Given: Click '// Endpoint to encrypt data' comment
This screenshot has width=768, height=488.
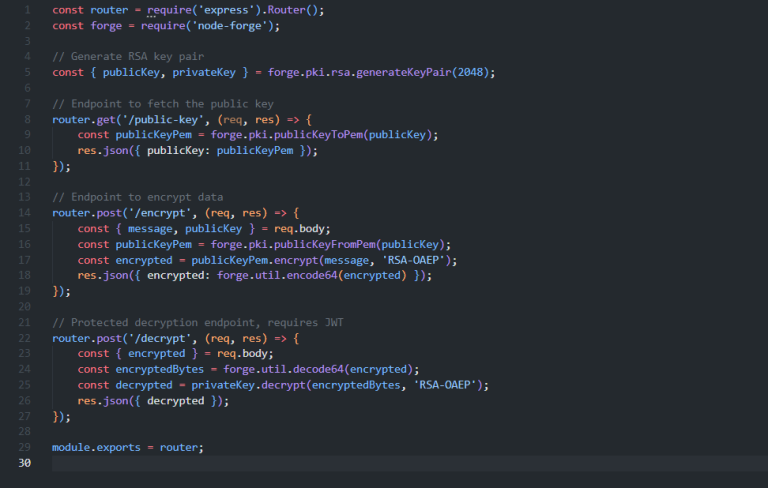Looking at the screenshot, I should click(x=138, y=197).
